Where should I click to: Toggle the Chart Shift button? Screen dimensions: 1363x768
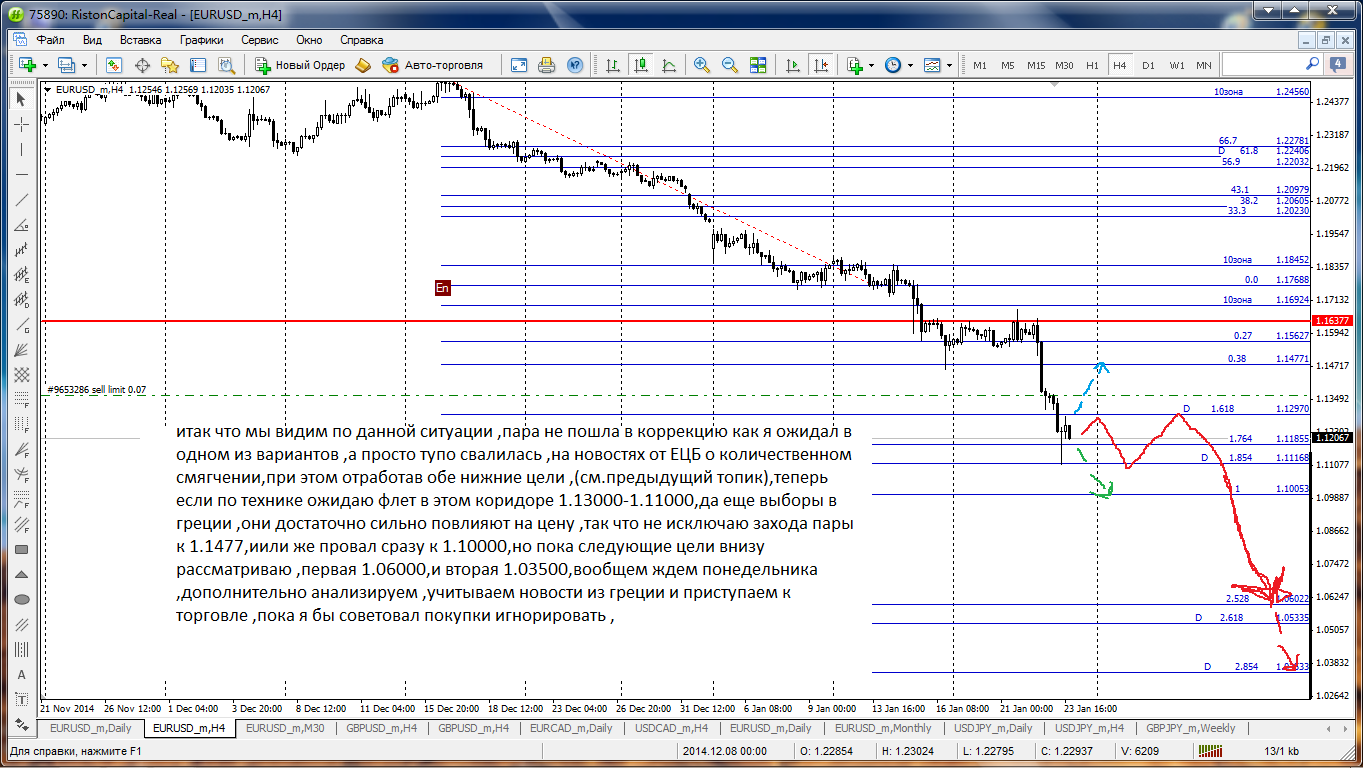[820, 65]
